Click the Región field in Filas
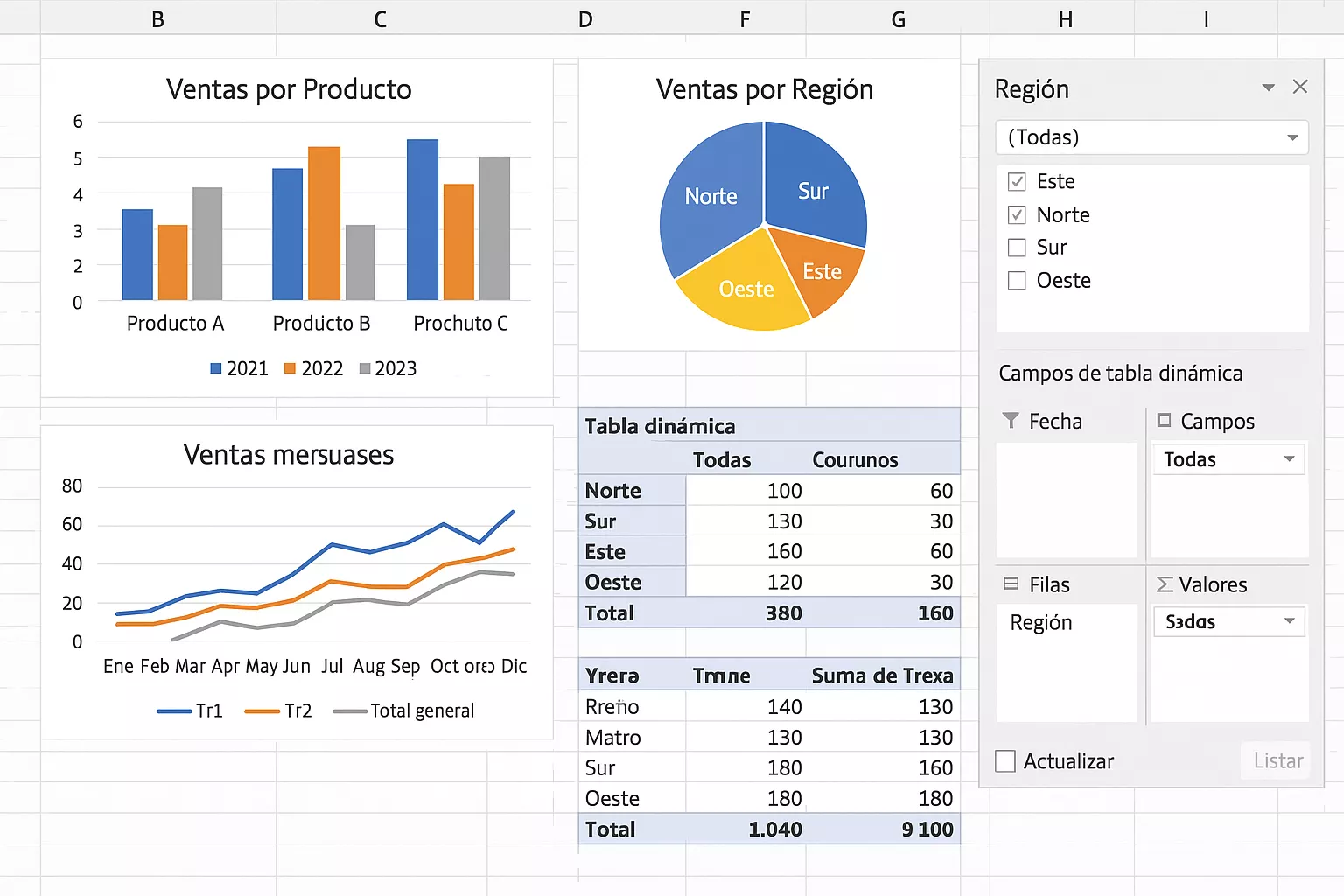1344x896 pixels. click(x=1040, y=622)
